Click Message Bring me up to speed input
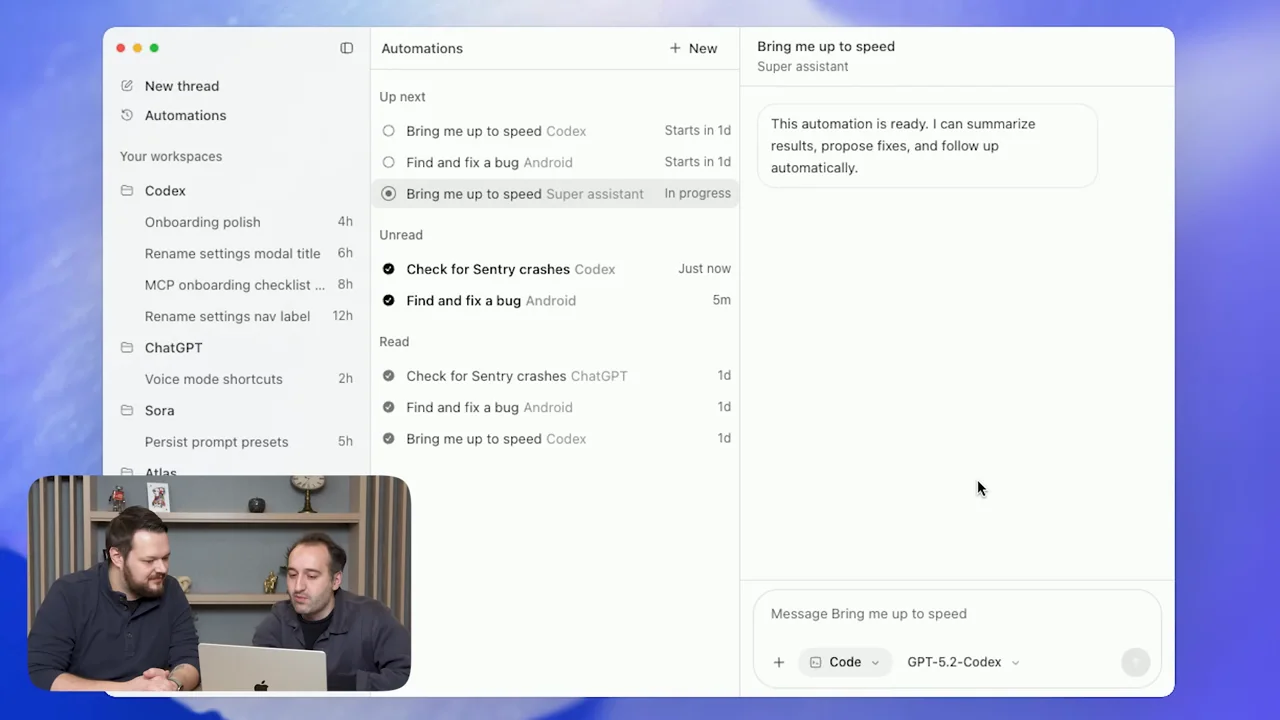 click(x=957, y=614)
